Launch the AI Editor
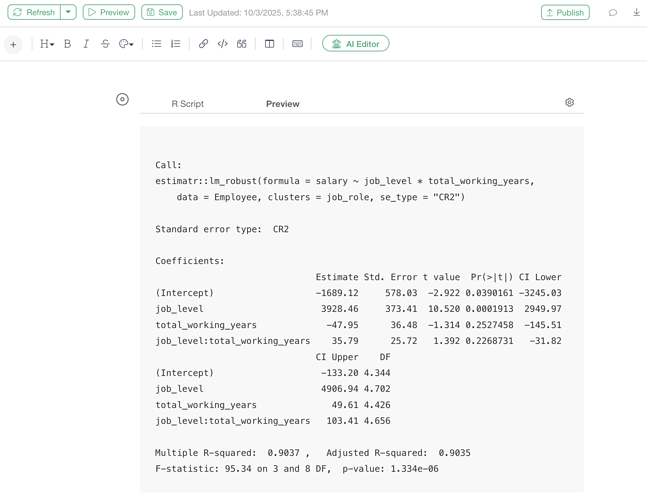Screen dimensions: 647x500 tap(355, 44)
